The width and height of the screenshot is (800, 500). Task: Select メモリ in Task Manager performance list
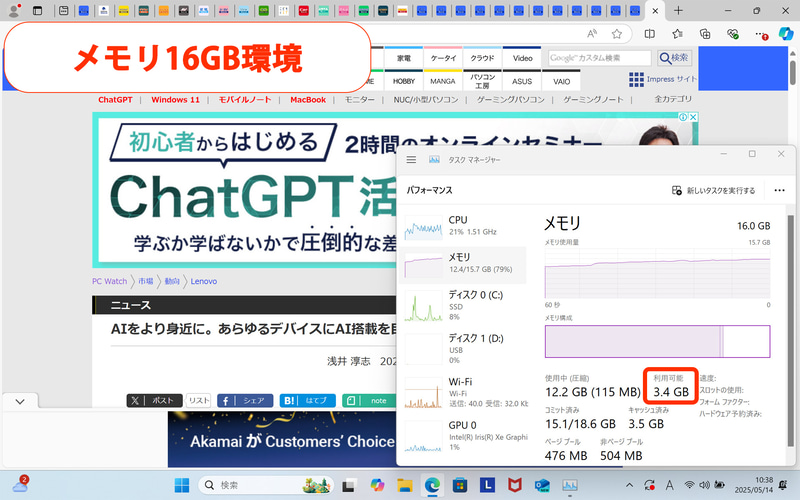pos(463,263)
